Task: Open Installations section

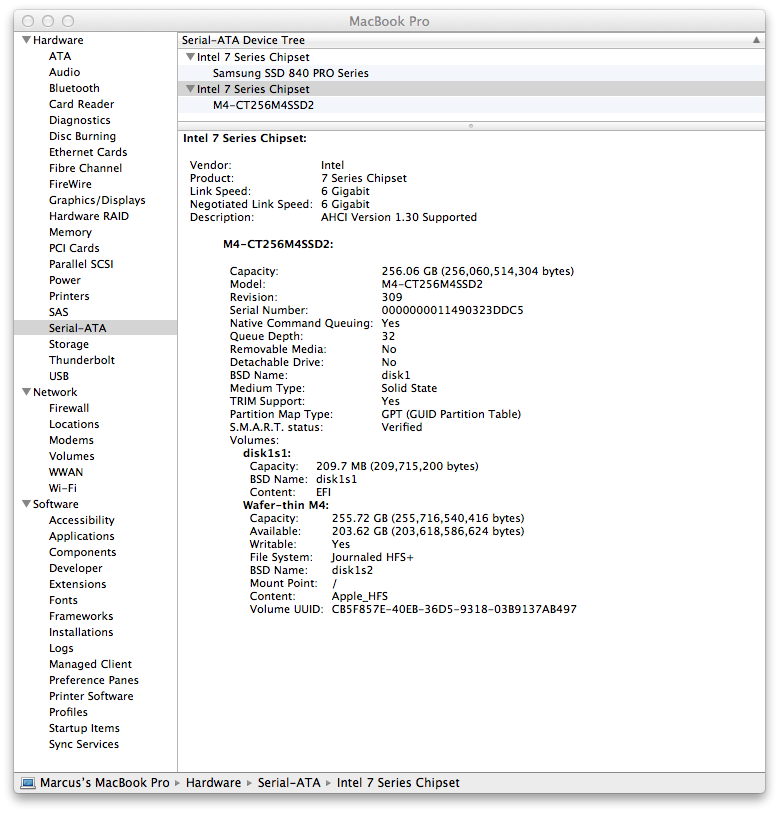Action: [81, 632]
